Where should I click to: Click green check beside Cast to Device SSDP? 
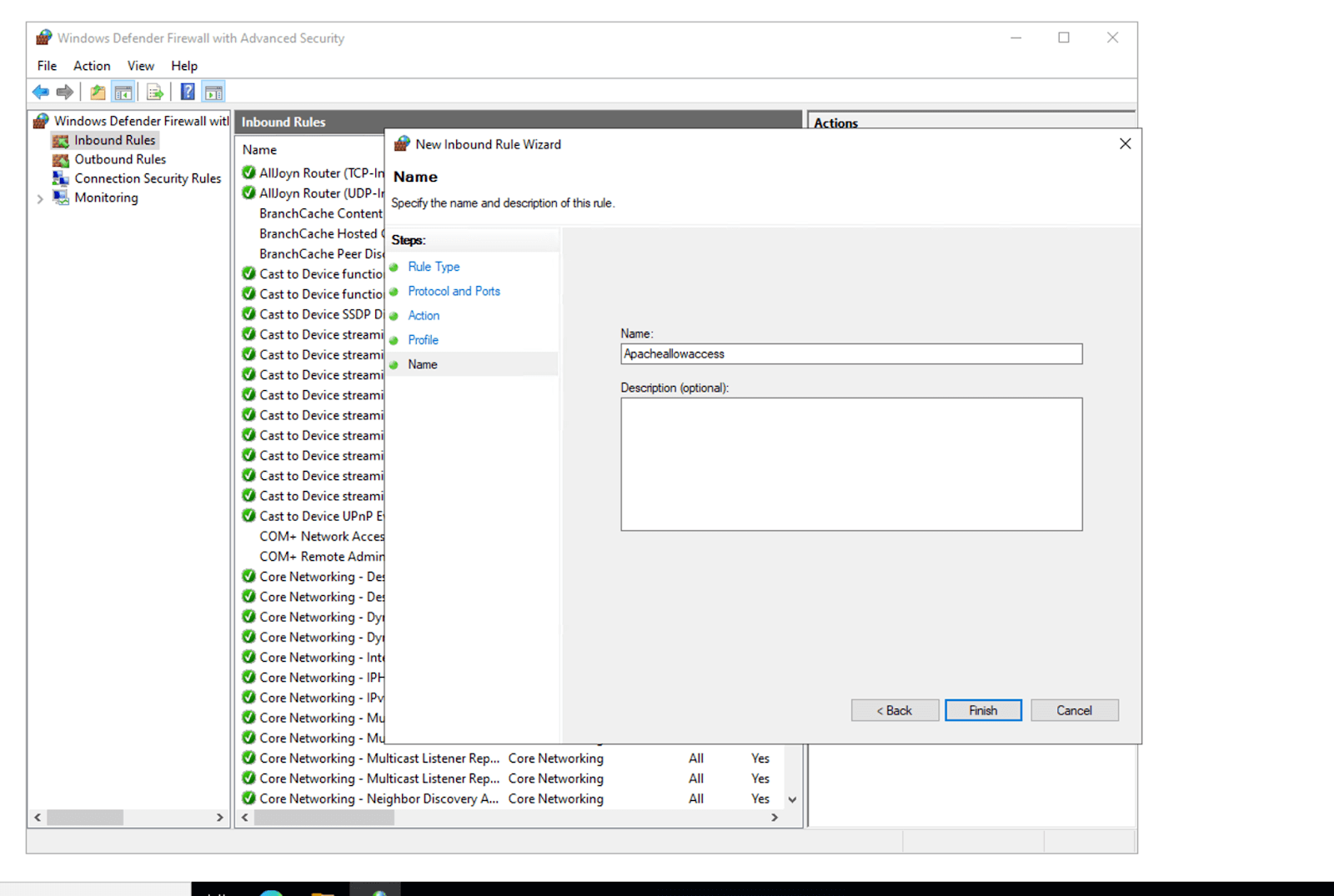click(x=248, y=313)
